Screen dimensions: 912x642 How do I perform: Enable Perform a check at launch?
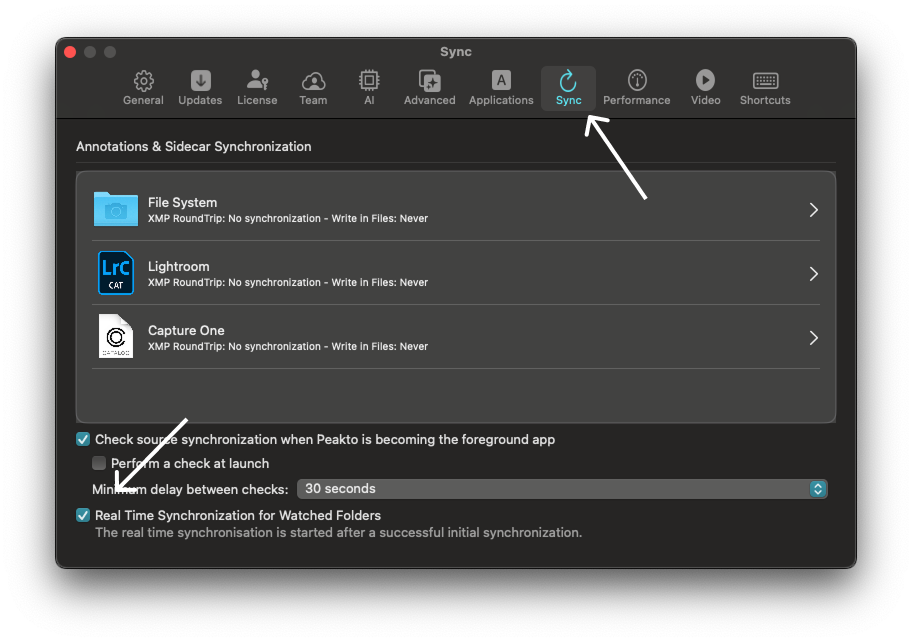(99, 463)
